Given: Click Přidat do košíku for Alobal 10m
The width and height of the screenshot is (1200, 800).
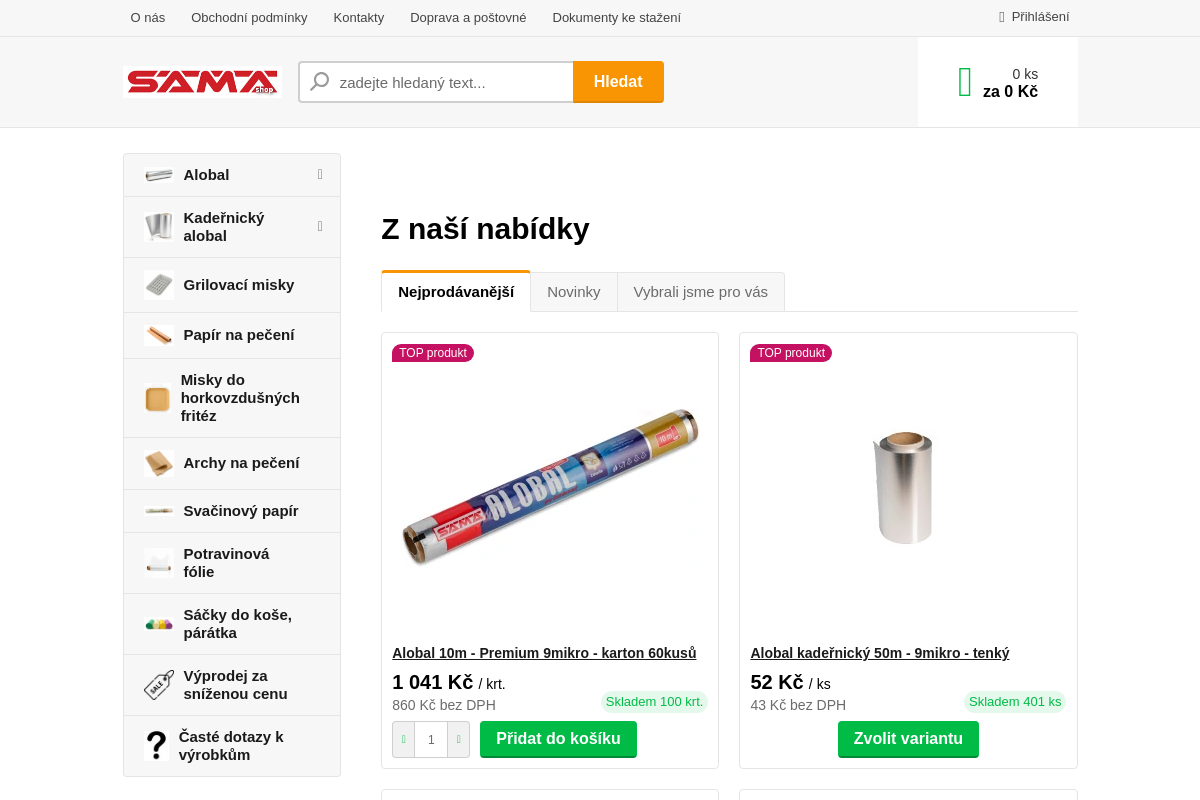Looking at the screenshot, I should (558, 739).
